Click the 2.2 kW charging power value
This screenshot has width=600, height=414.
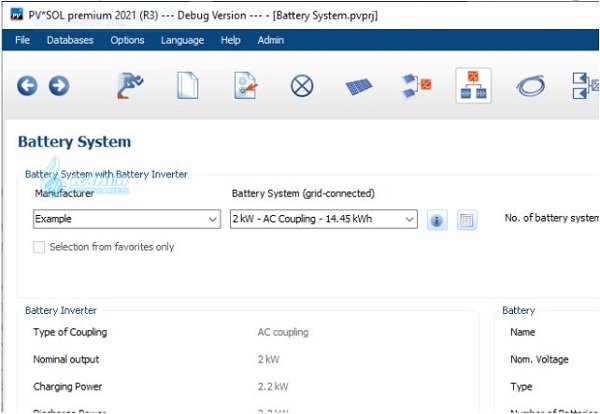point(273,386)
